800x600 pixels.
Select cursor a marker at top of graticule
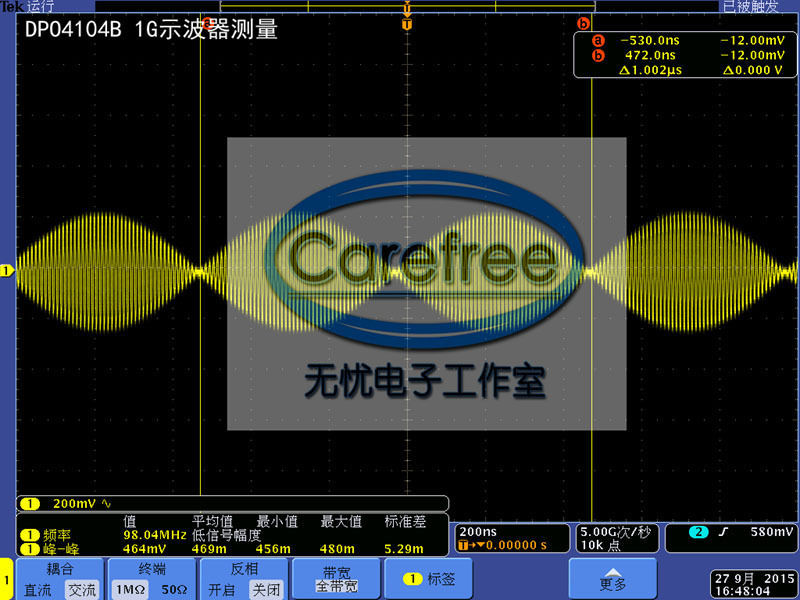pyautogui.click(x=206, y=23)
